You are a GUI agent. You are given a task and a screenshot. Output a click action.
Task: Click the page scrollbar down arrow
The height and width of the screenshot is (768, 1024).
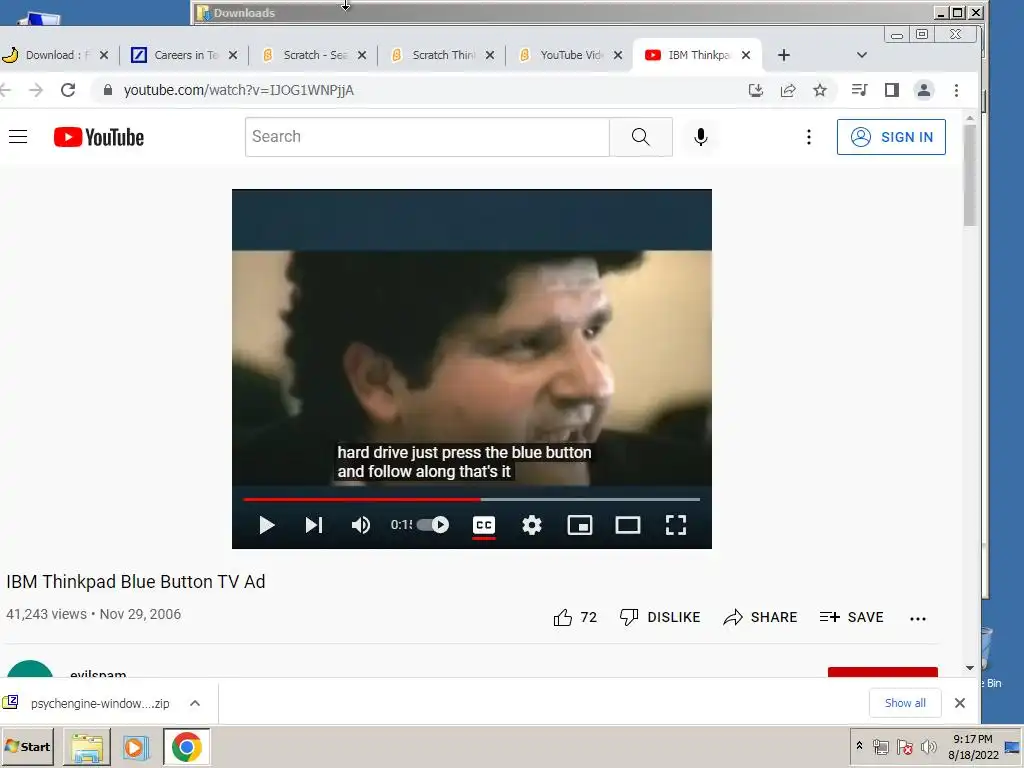click(970, 668)
